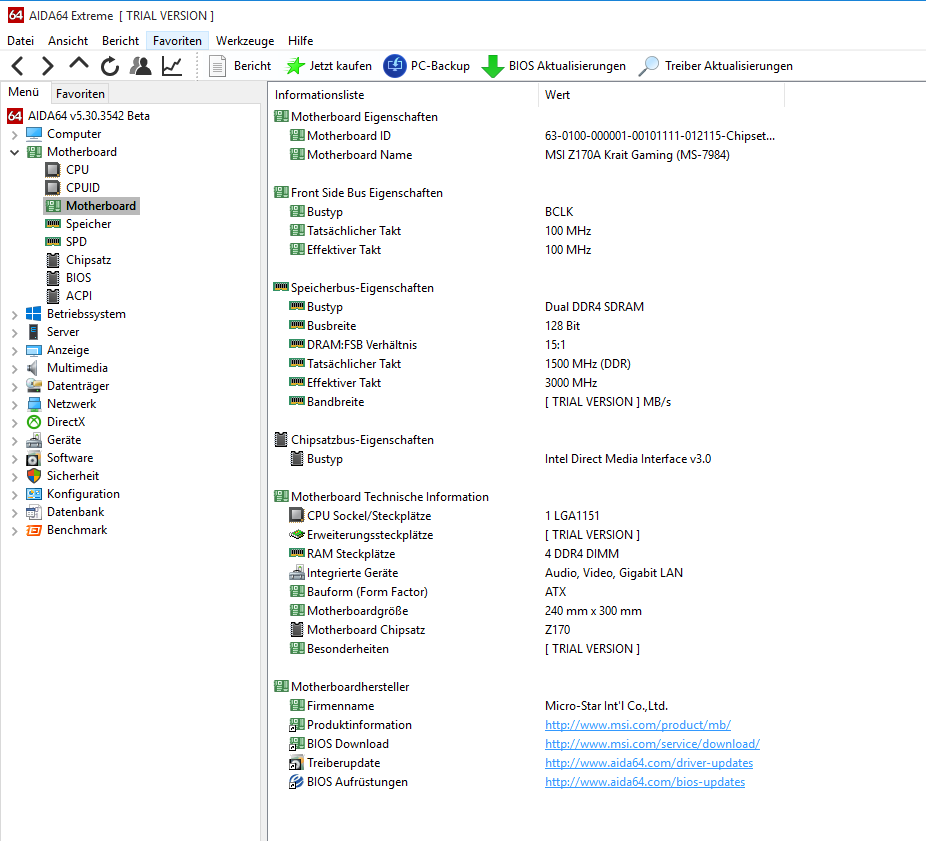Open the Chipsatz tree item
Image resolution: width=926 pixels, height=841 pixels.
(89, 260)
